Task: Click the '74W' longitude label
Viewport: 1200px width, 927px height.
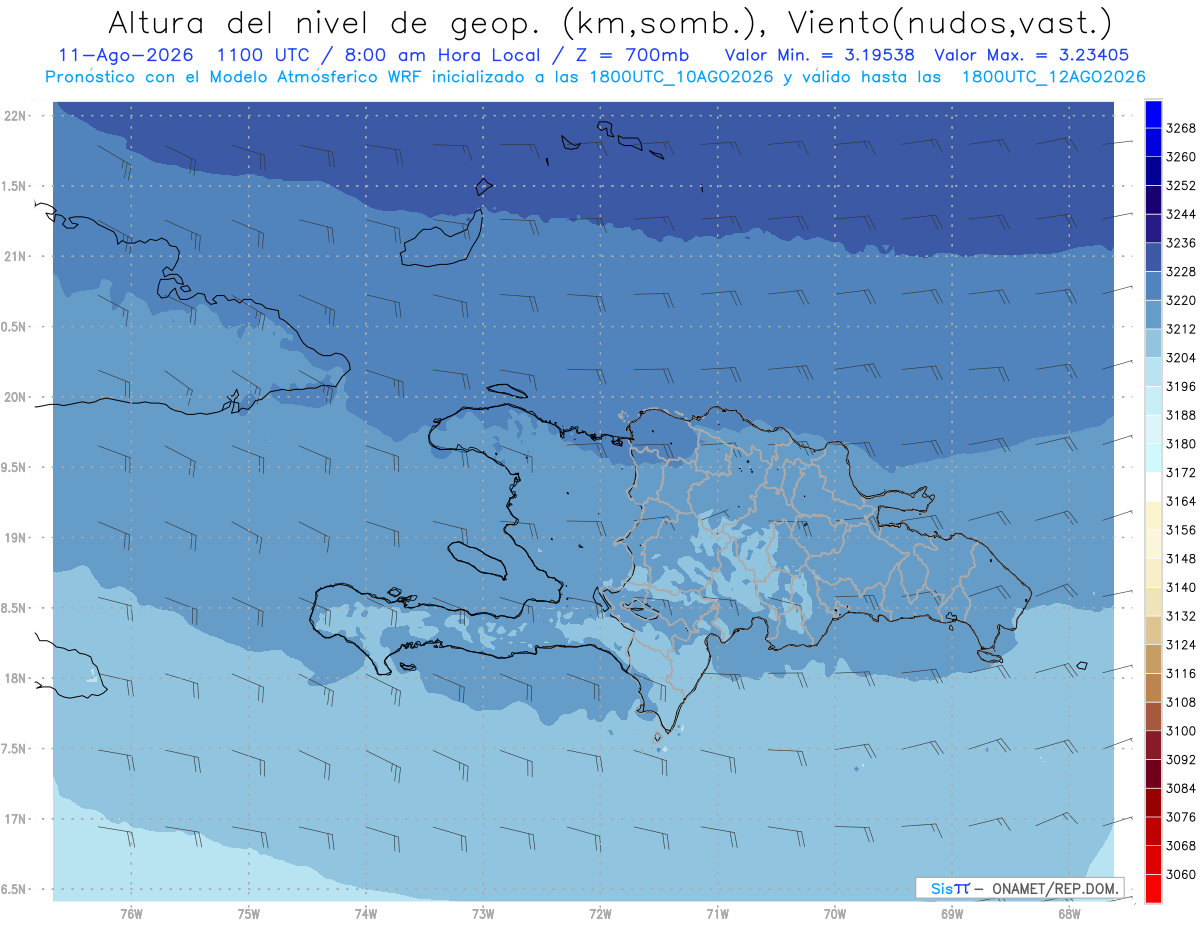Action: click(x=365, y=913)
